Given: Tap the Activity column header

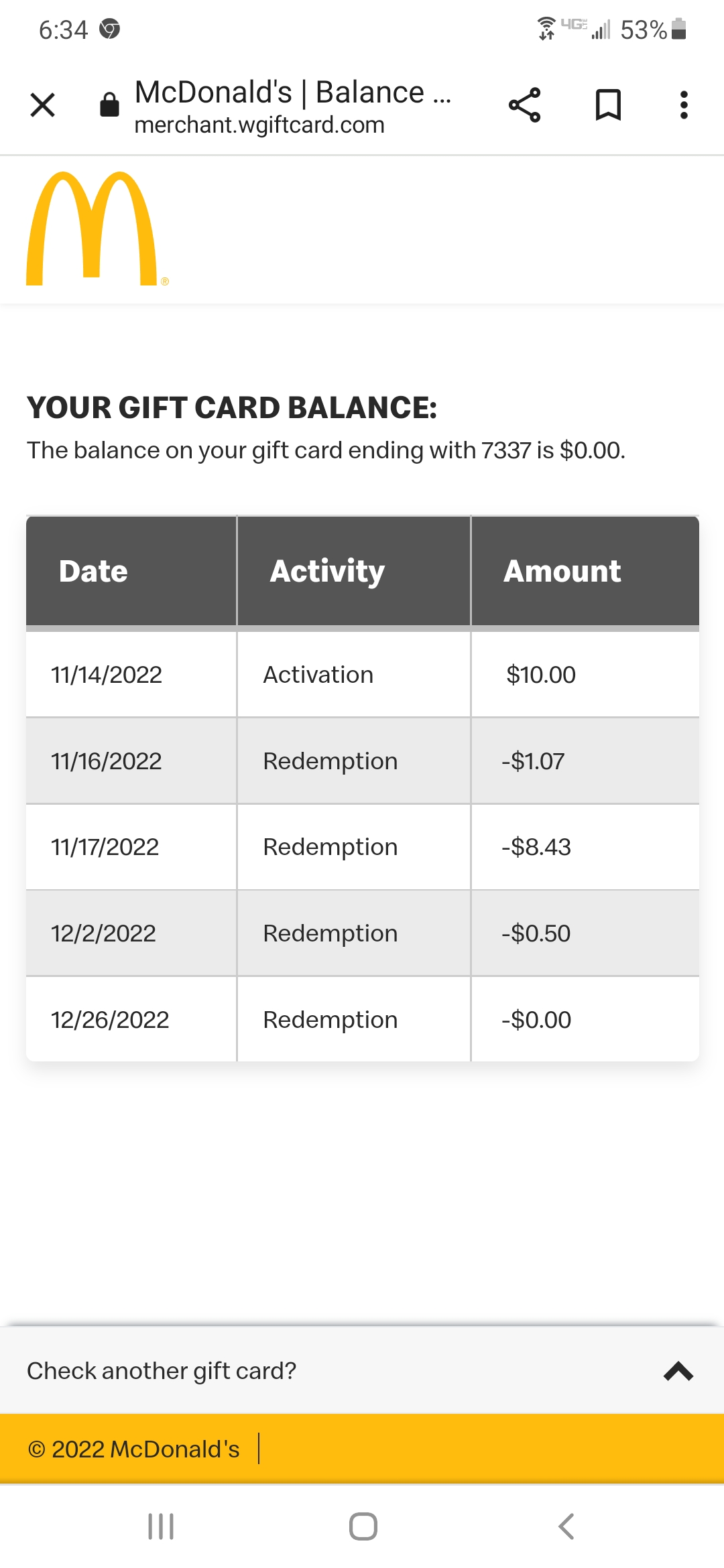Looking at the screenshot, I should [327, 572].
